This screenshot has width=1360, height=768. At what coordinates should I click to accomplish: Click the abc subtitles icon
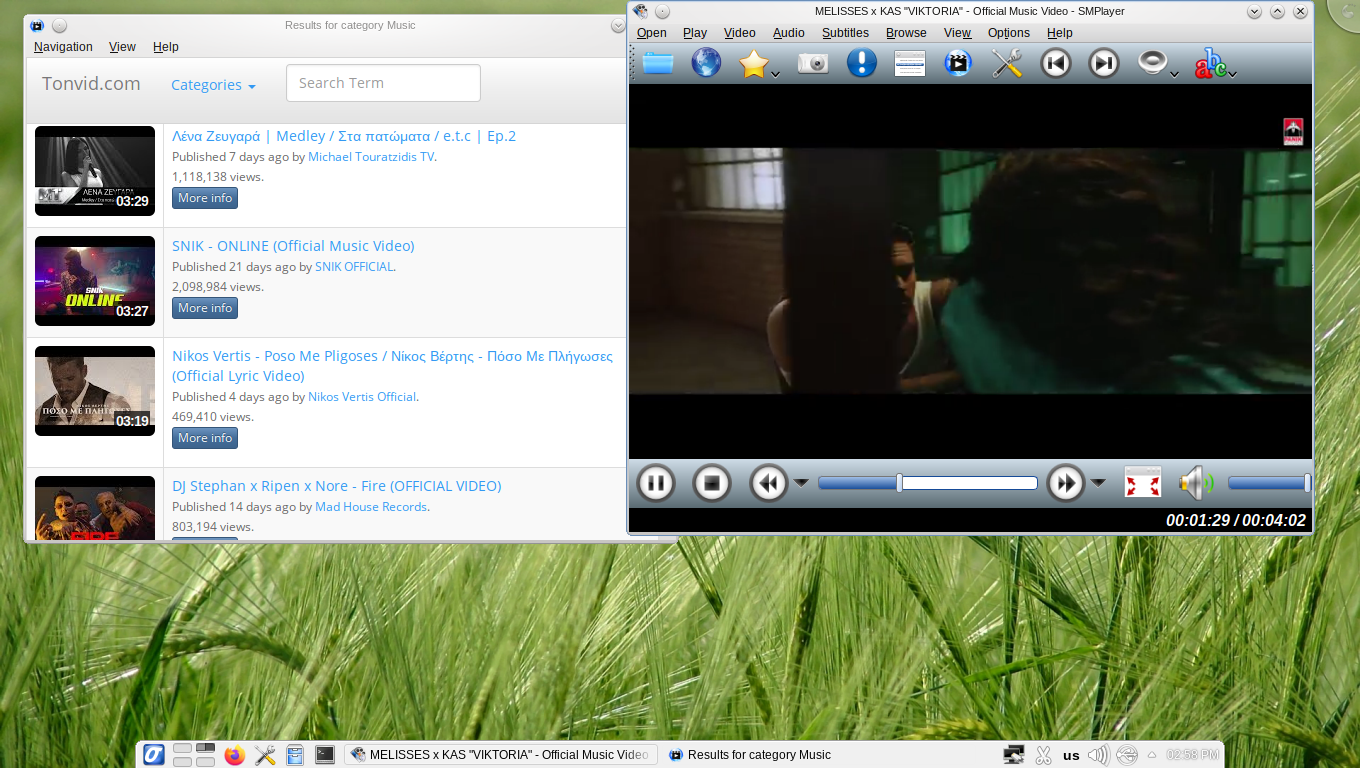[1210, 63]
